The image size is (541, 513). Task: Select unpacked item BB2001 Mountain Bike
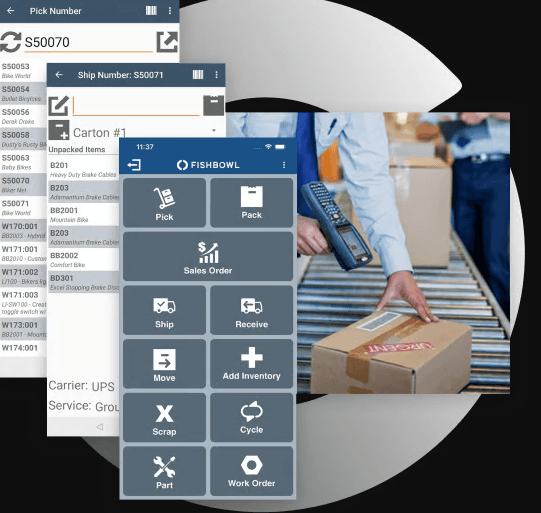[84, 214]
